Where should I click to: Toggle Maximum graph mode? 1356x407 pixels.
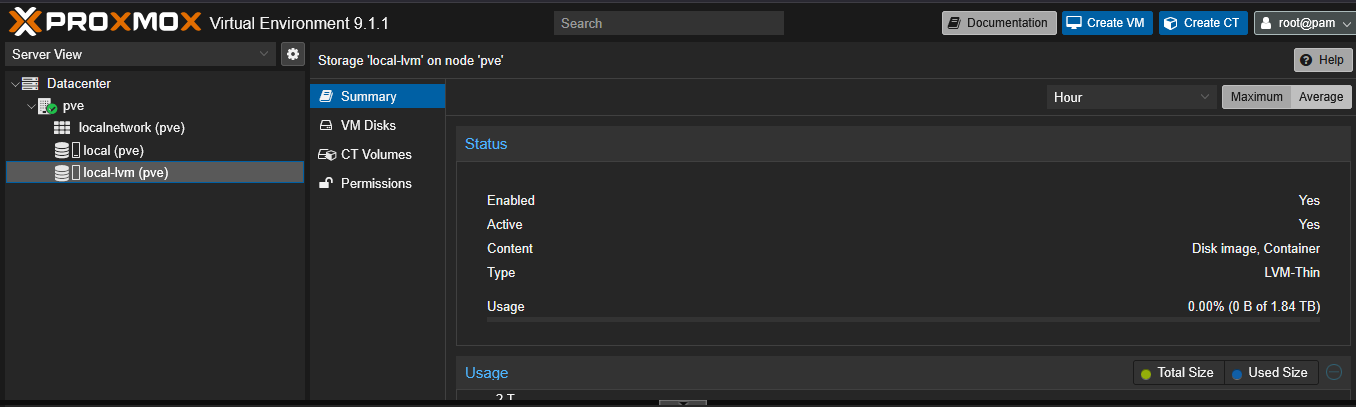(1256, 97)
